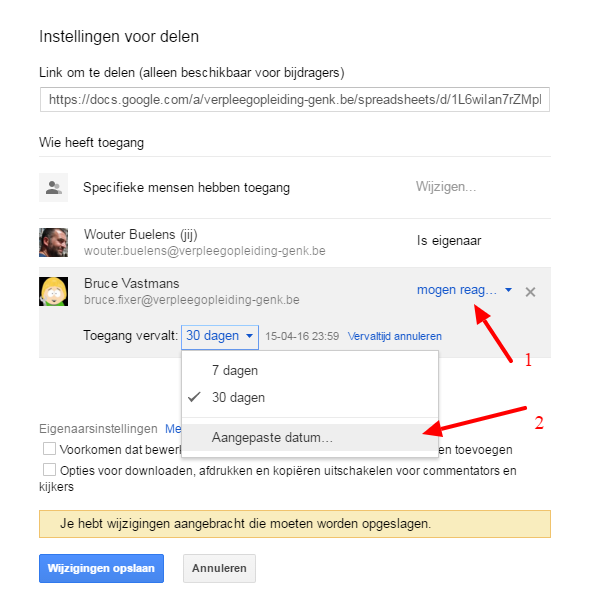Click bruce.fixer email address

pos(192,300)
